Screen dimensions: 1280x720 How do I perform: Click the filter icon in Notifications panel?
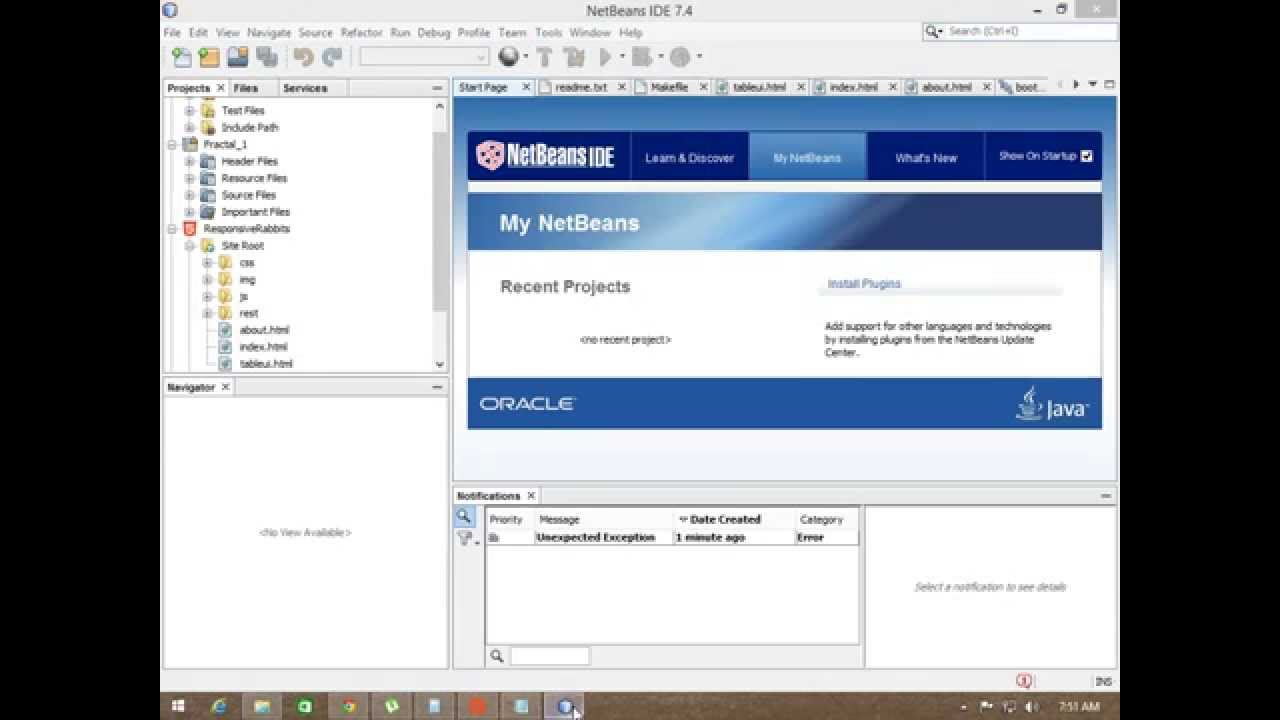coord(465,538)
